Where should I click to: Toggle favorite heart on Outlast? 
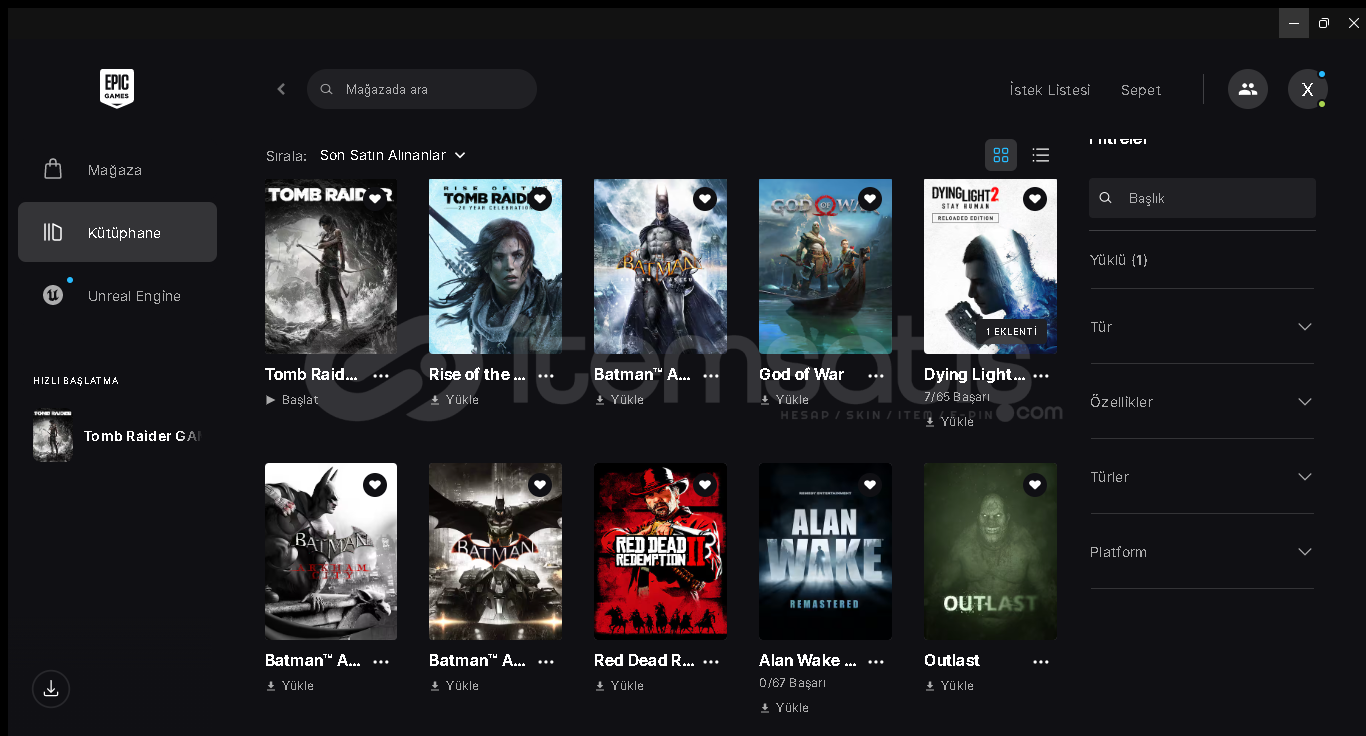click(1035, 485)
